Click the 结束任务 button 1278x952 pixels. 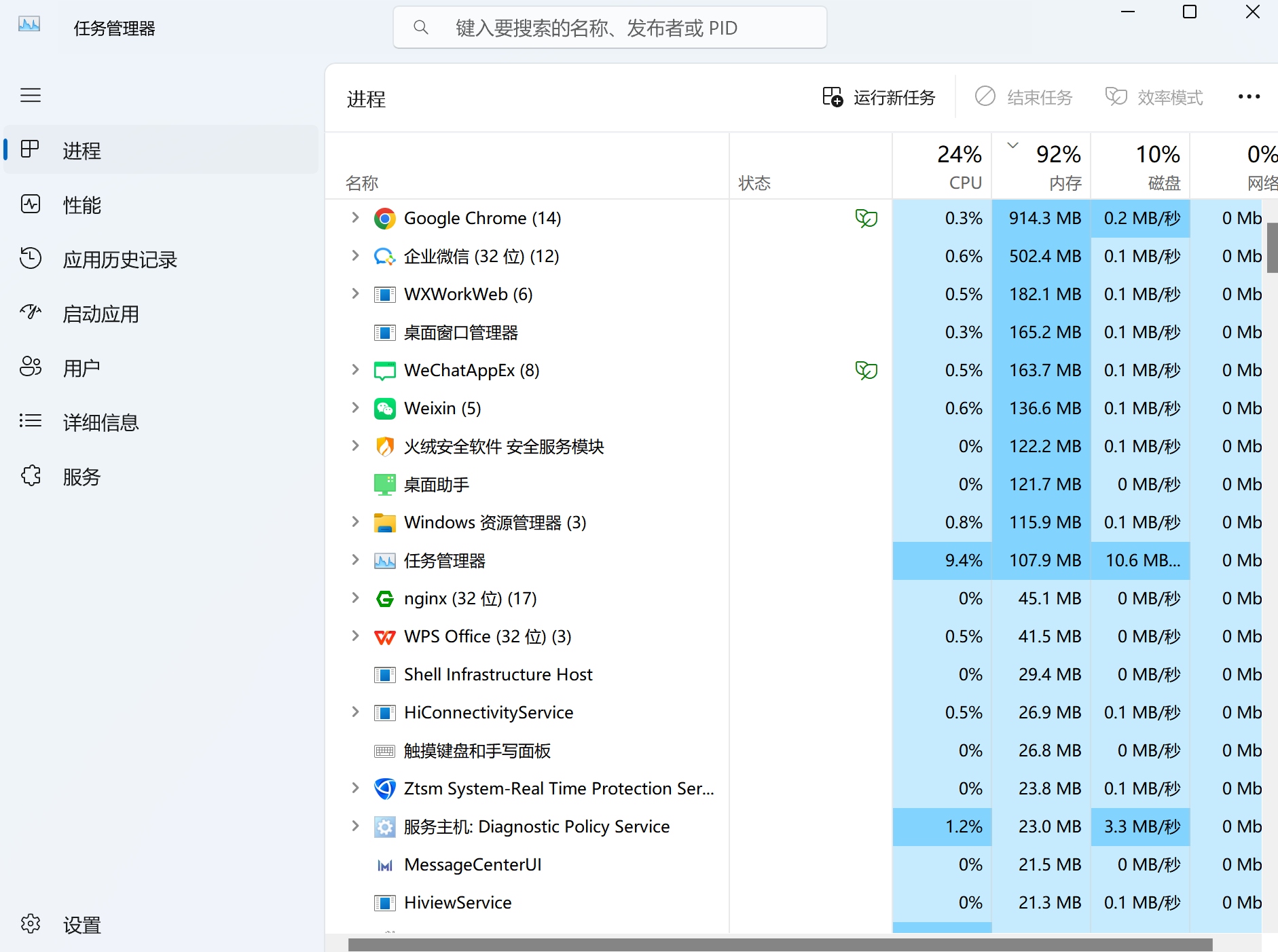point(1024,98)
